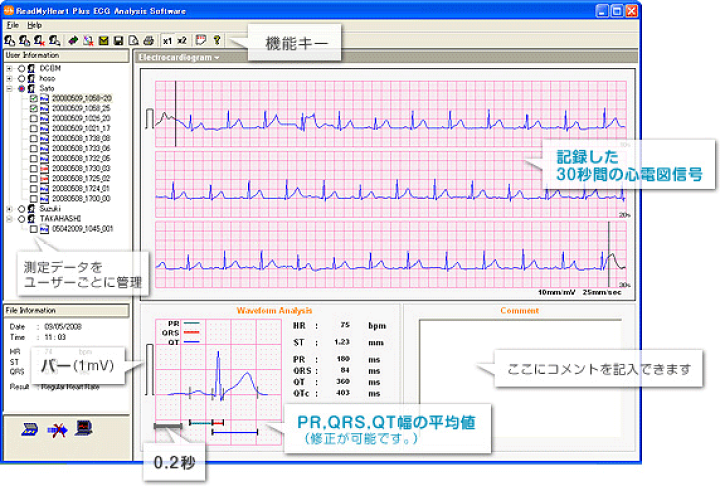Image resolution: width=720 pixels, height=486 pixels.
Task: Click the person icon beside TAKAHASHI
Action: (x=31, y=219)
